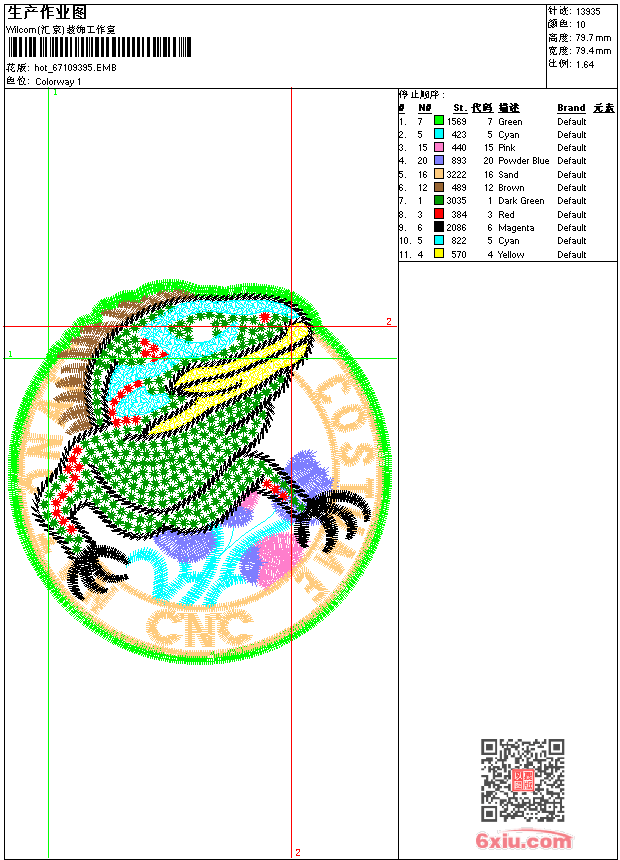Click the black Magenta-labeled swatch
Screen dimensions: 620x860
click(439, 227)
